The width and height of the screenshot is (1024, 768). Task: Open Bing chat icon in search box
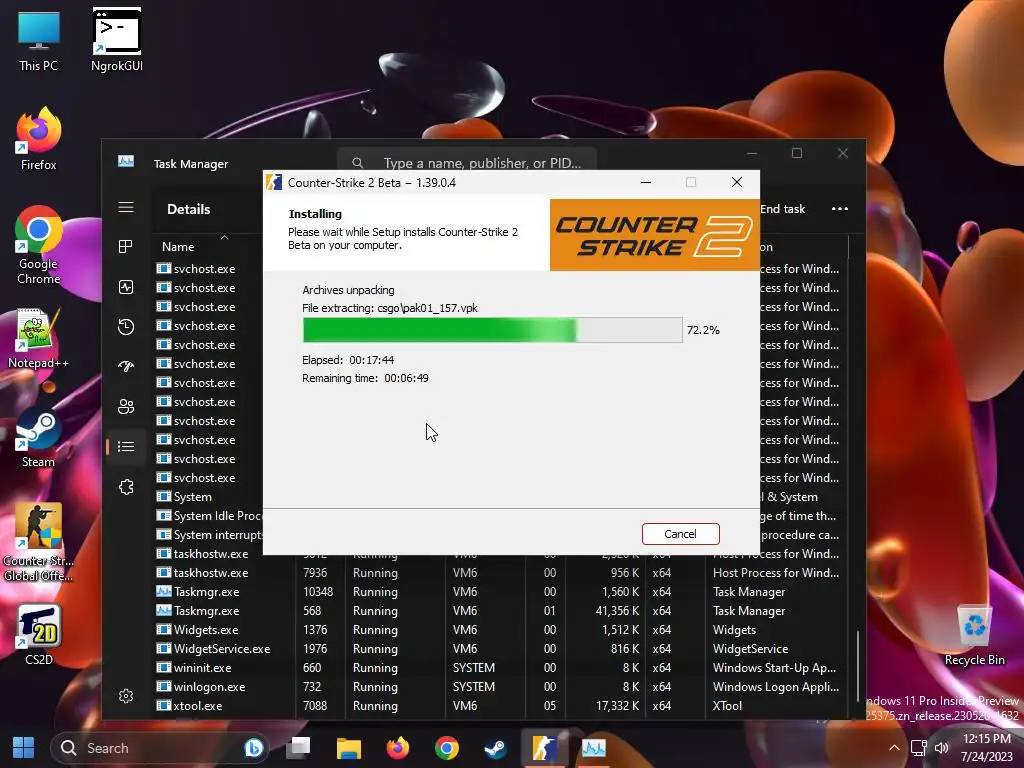[253, 748]
